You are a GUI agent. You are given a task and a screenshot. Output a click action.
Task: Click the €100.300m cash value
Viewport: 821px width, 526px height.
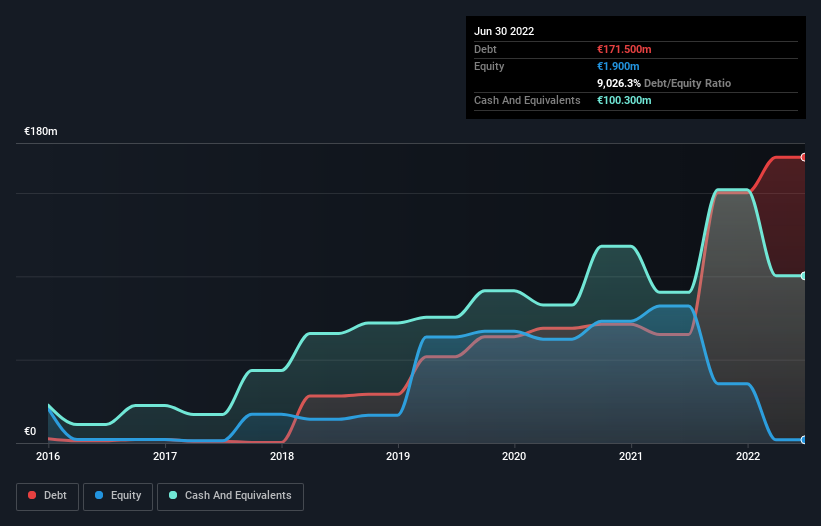coord(624,100)
